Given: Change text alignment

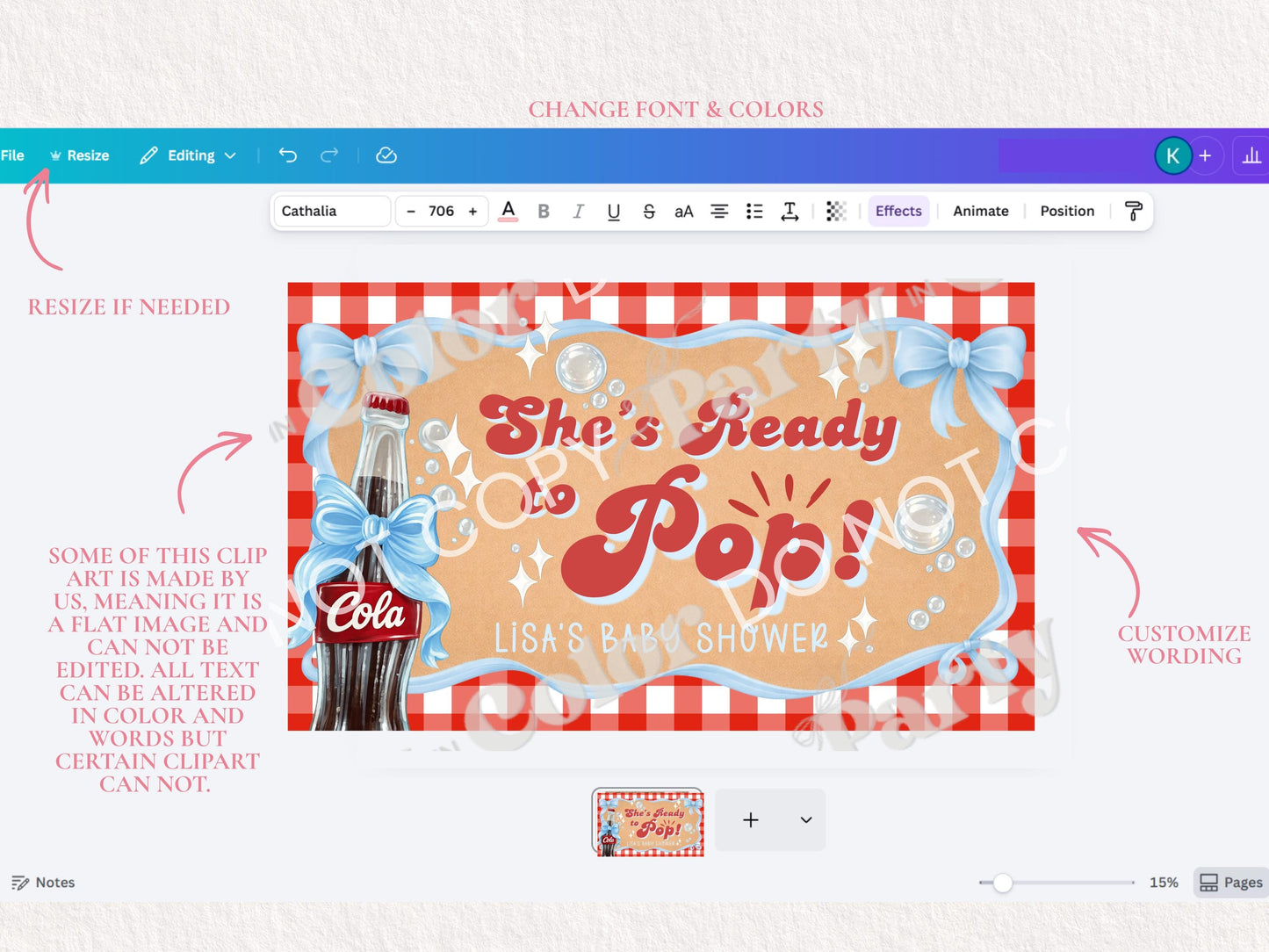Looking at the screenshot, I should pyautogui.click(x=719, y=211).
